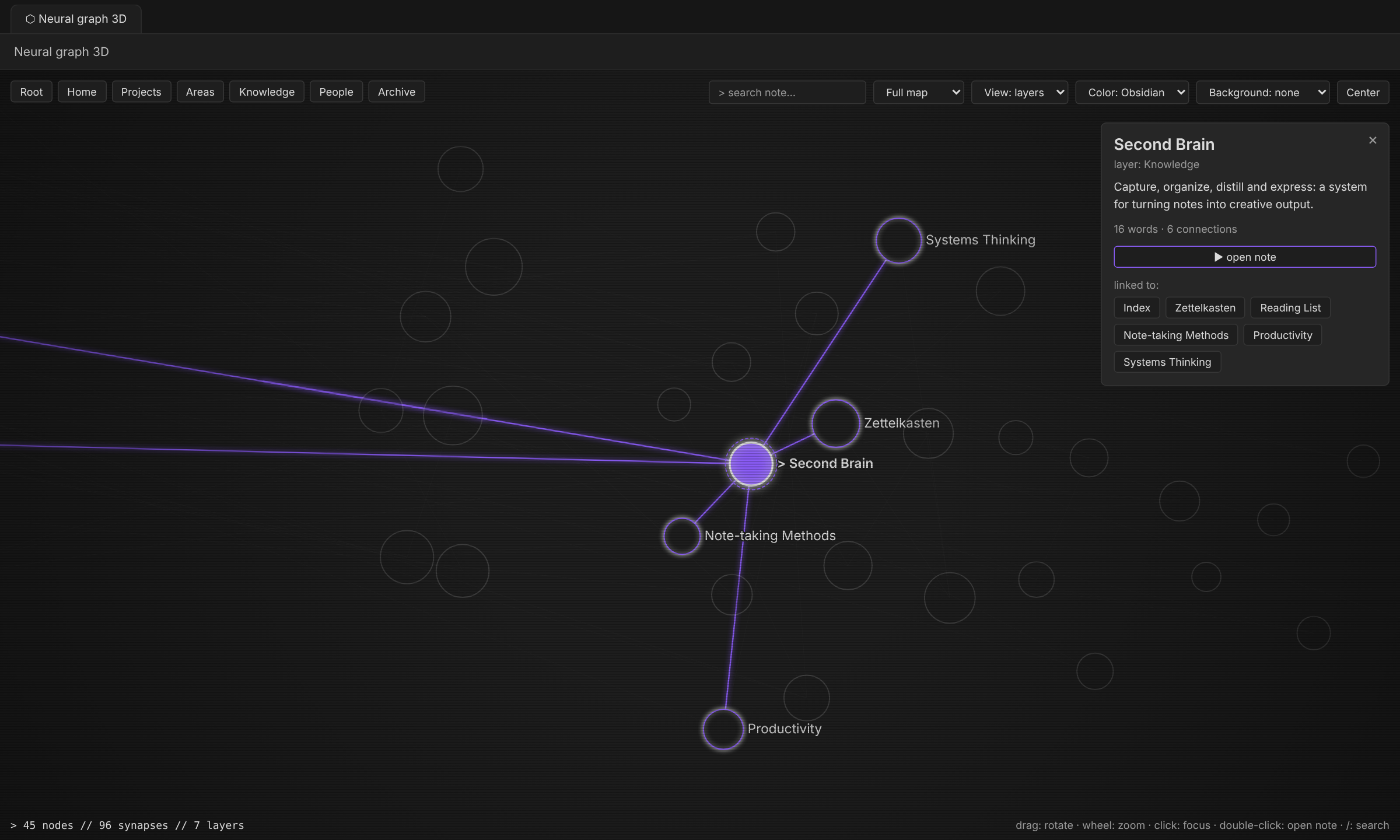Viewport: 1400px width, 840px height.
Task: Click the Center view button
Action: 1363,92
